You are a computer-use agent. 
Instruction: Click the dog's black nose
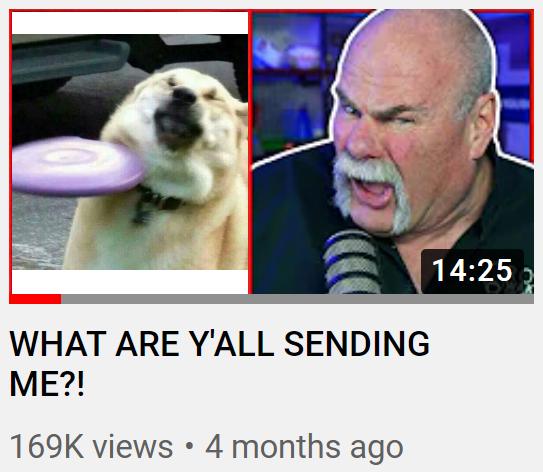tap(184, 95)
